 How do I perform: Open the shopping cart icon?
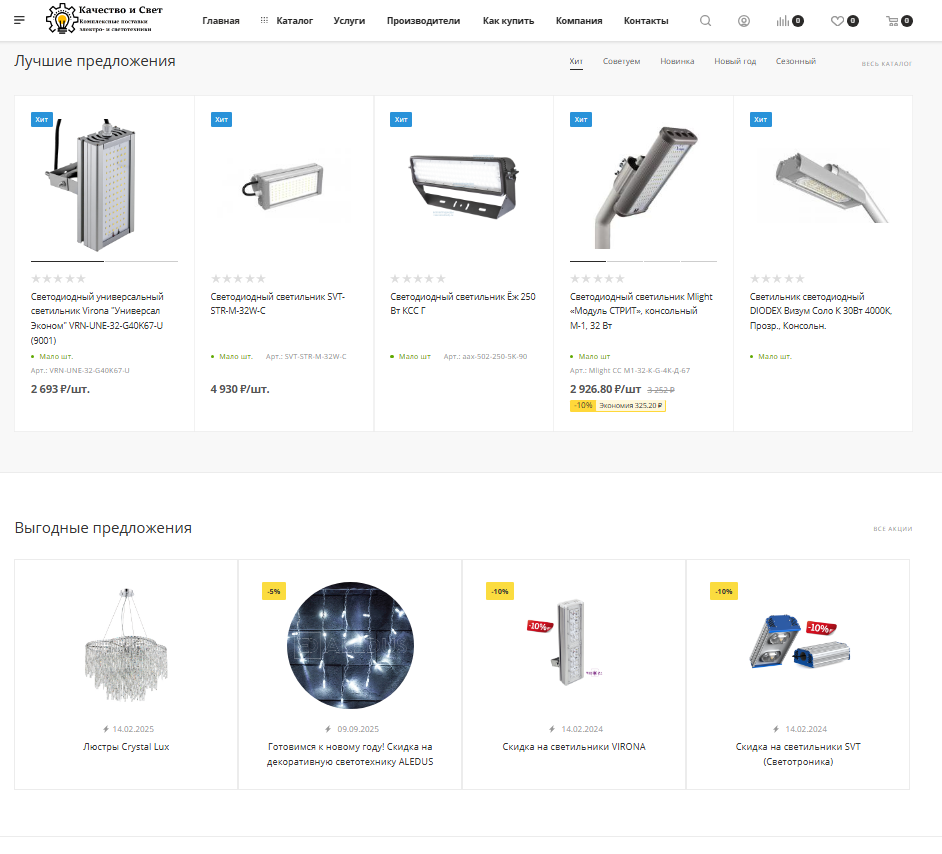(892, 21)
